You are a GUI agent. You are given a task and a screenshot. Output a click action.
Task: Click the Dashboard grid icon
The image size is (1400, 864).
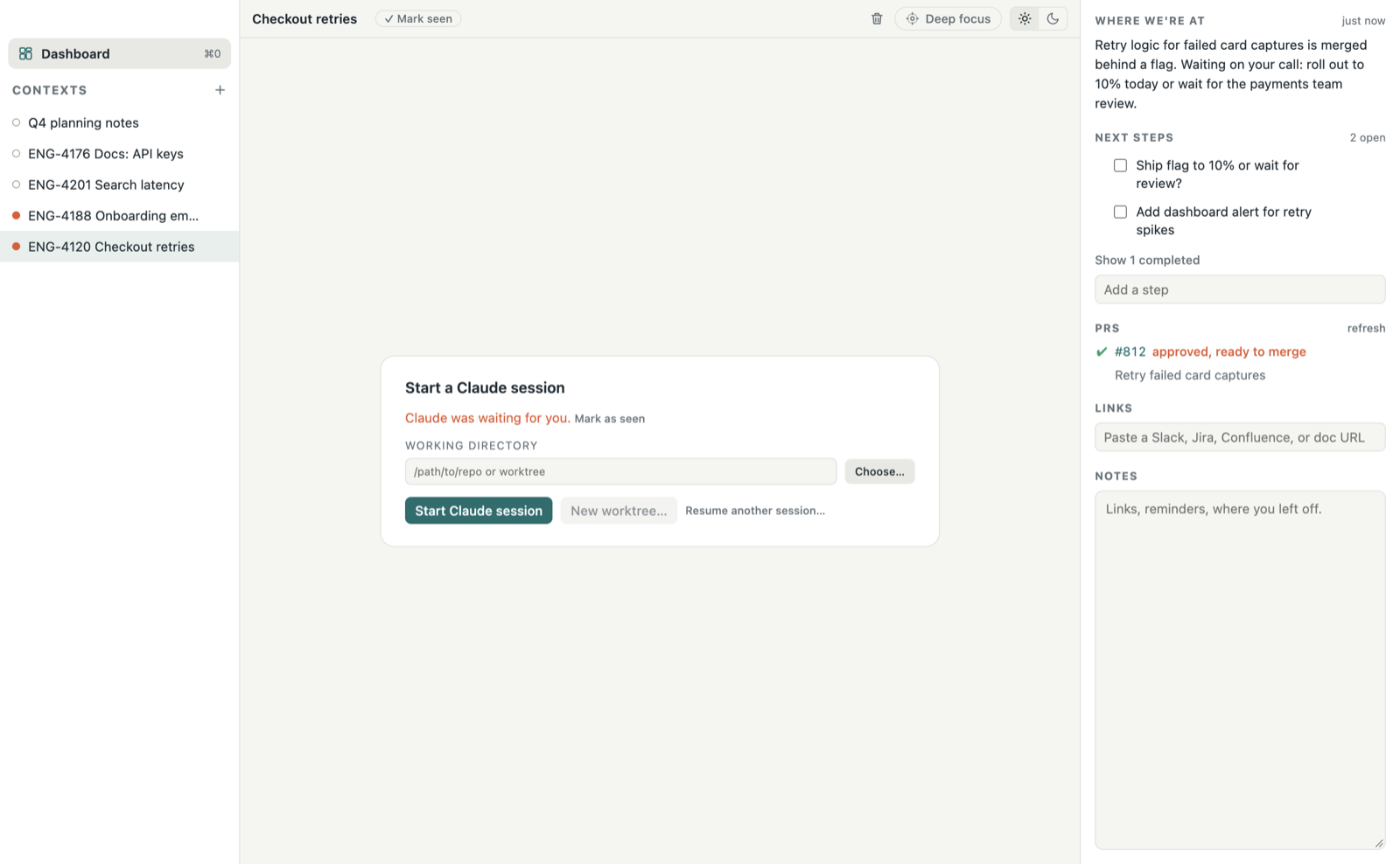point(25,53)
